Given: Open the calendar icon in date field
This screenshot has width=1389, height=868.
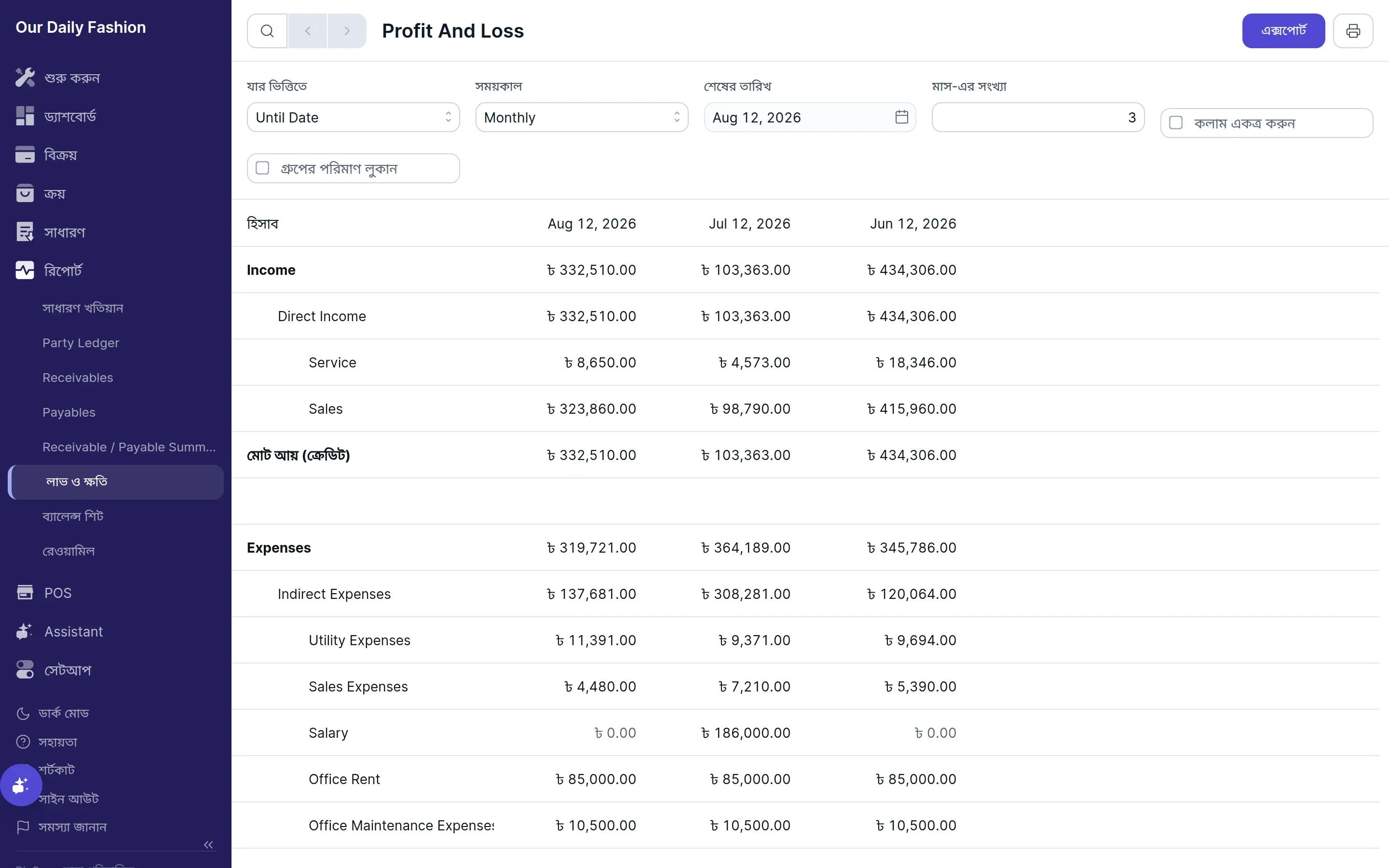Looking at the screenshot, I should tap(902, 117).
